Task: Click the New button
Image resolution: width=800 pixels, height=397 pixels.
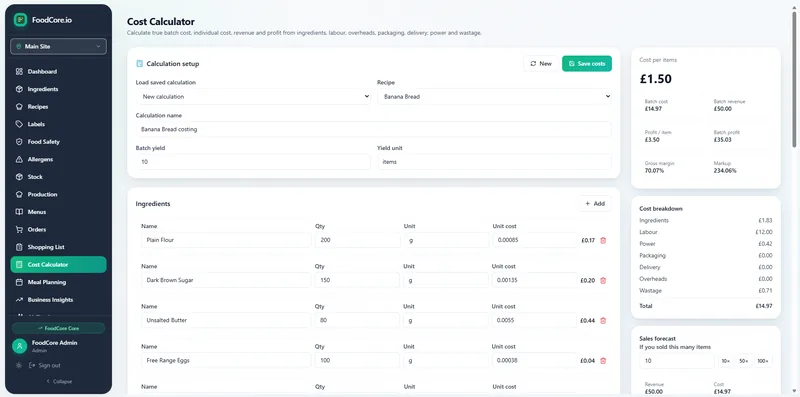Action: pyautogui.click(x=541, y=64)
